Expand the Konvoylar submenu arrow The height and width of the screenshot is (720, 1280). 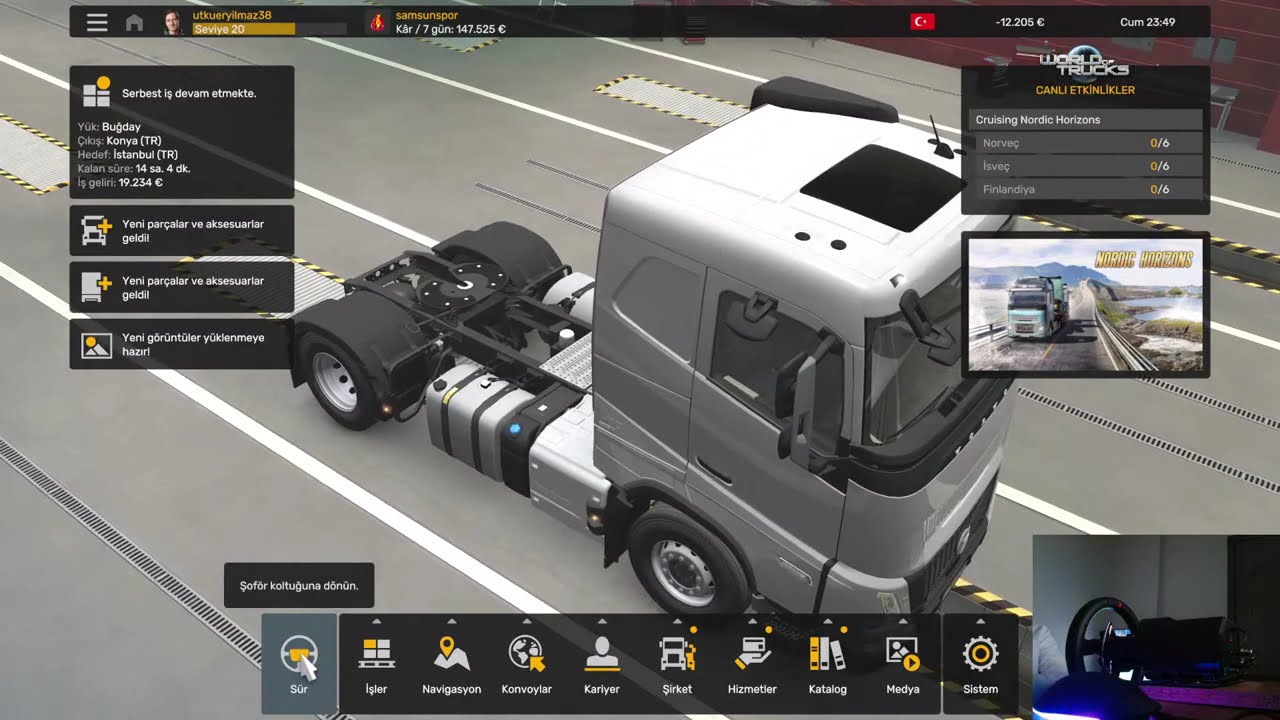tap(526, 621)
